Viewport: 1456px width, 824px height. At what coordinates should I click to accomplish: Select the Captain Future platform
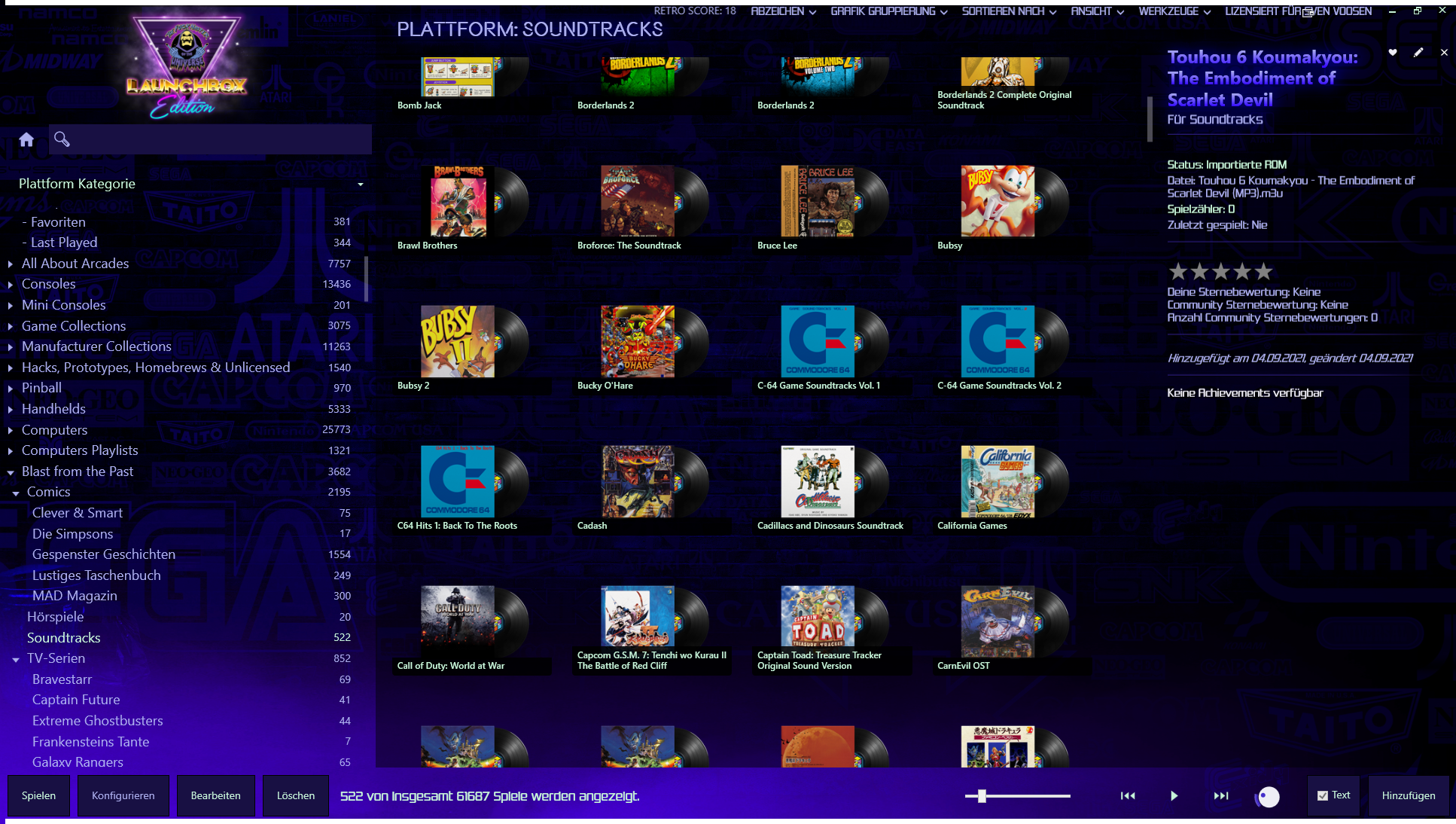(x=76, y=700)
